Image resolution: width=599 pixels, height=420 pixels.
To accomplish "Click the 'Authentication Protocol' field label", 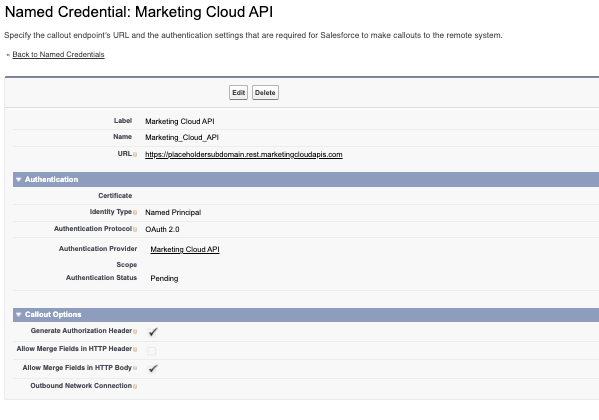I will [93, 229].
